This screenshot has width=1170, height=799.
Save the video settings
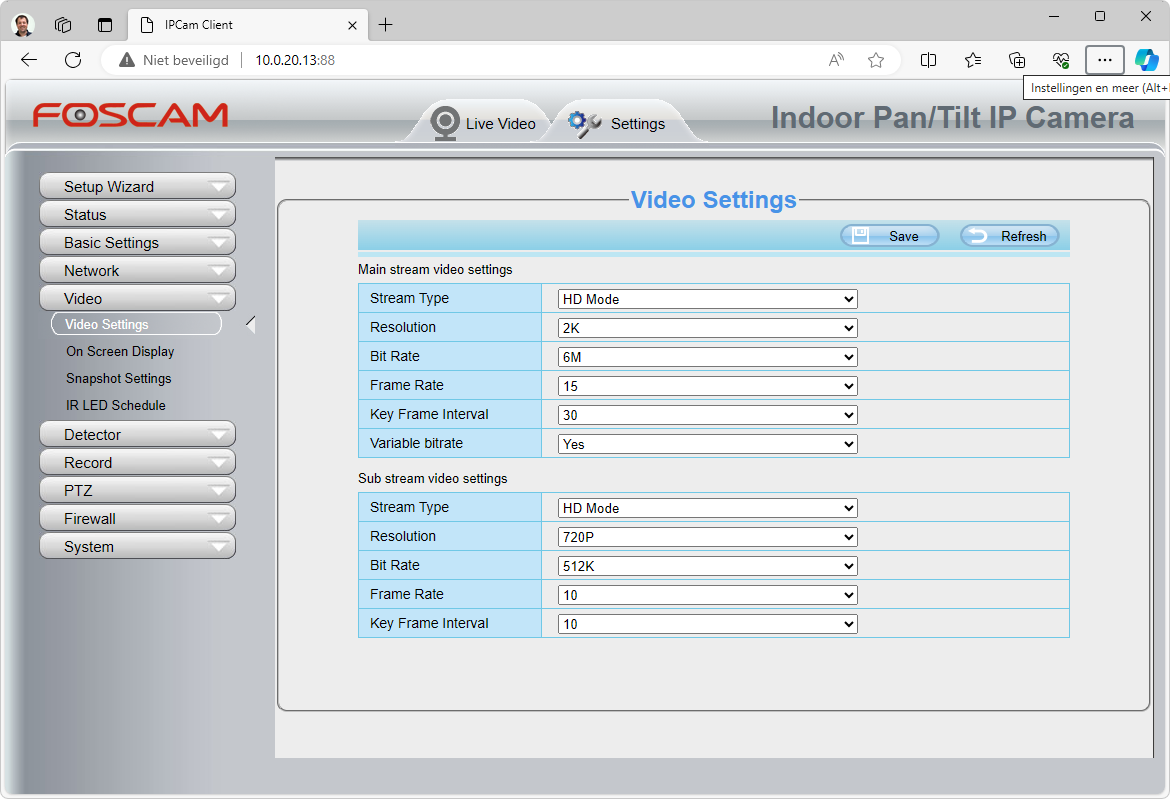889,236
